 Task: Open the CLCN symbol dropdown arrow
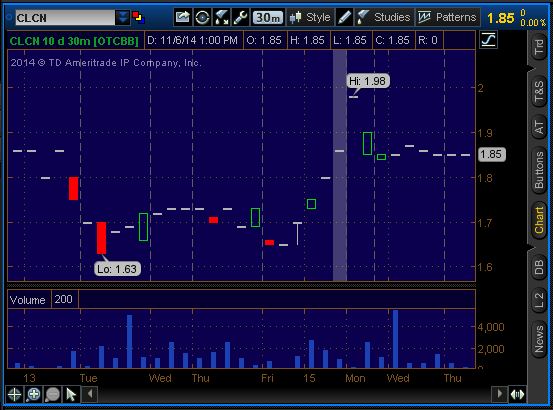[123, 17]
